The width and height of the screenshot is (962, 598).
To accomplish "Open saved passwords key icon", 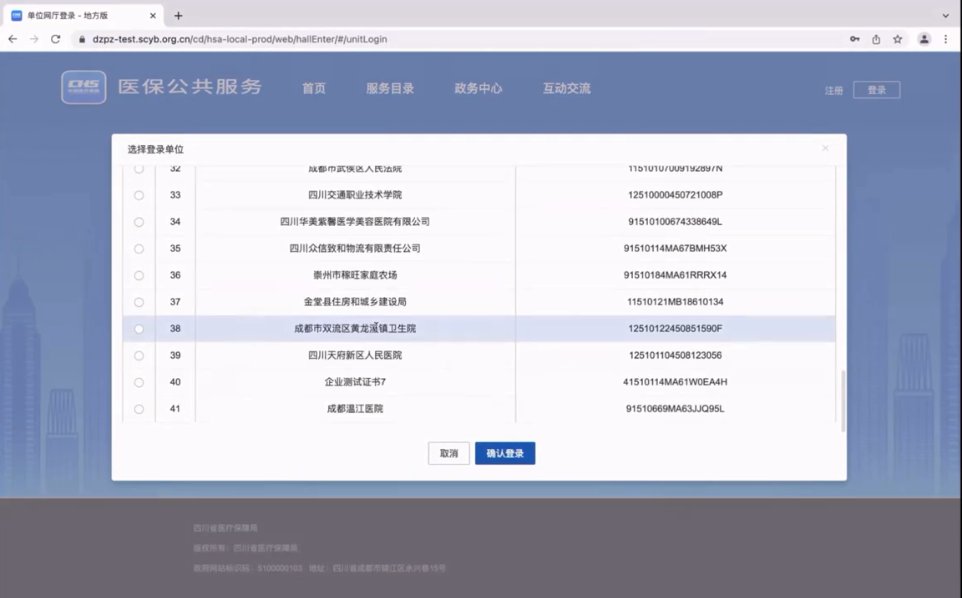I will (854, 39).
